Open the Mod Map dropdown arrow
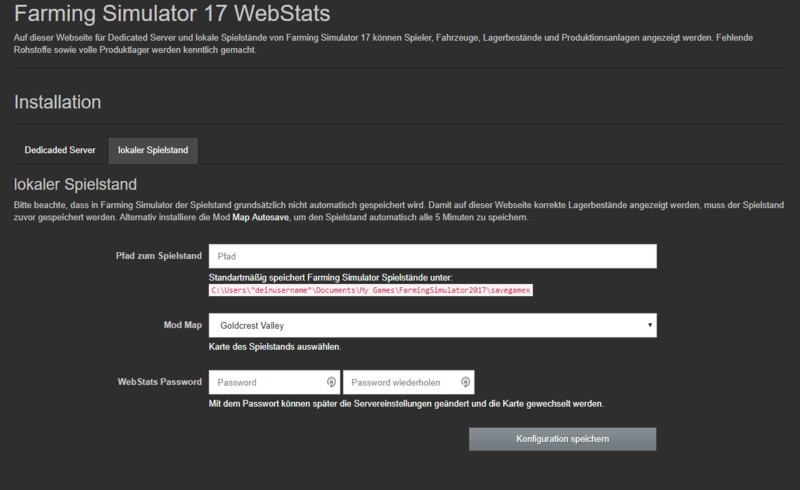This screenshot has width=800, height=490. [x=650, y=325]
